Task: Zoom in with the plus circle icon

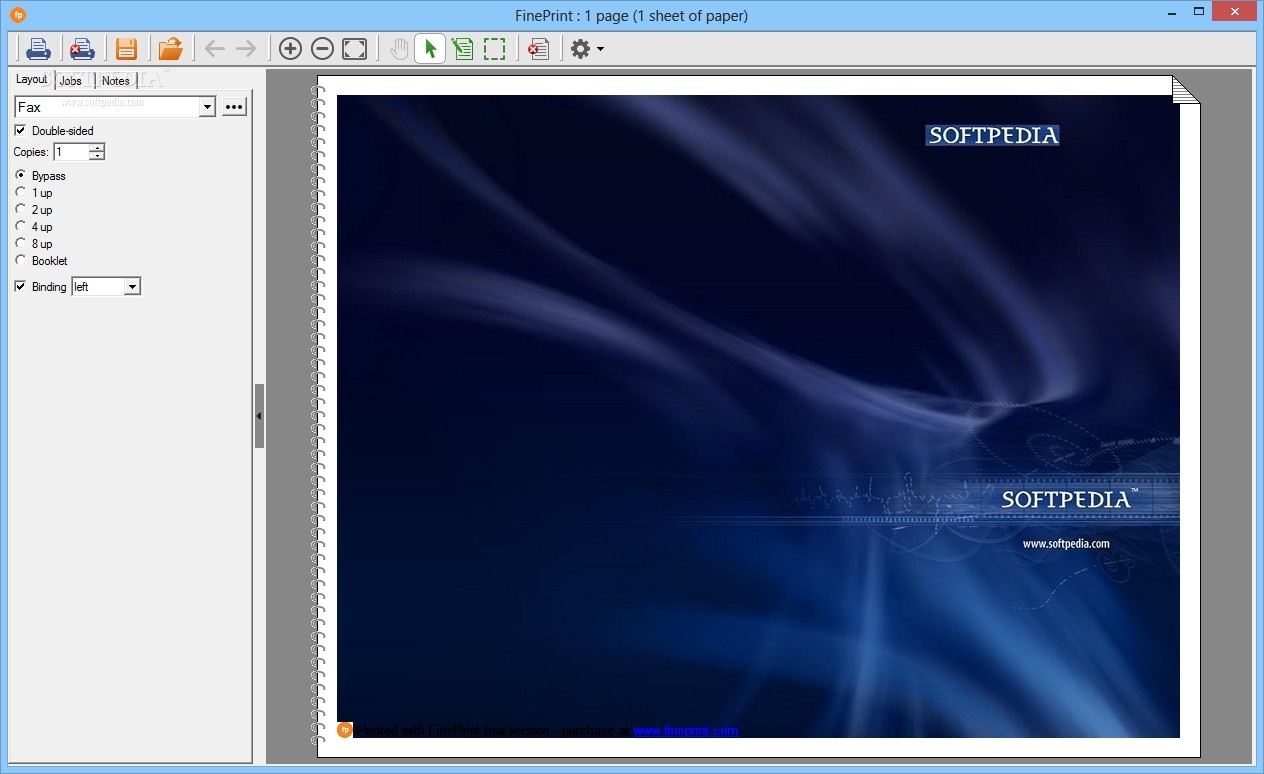Action: point(290,48)
